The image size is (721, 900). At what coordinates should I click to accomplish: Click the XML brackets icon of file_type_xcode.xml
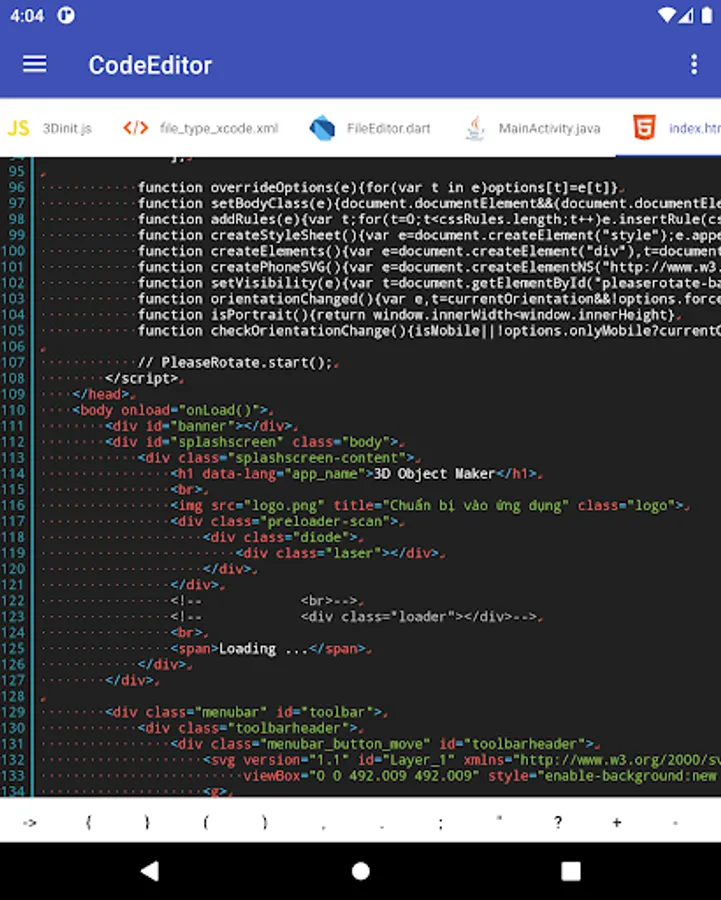135,128
